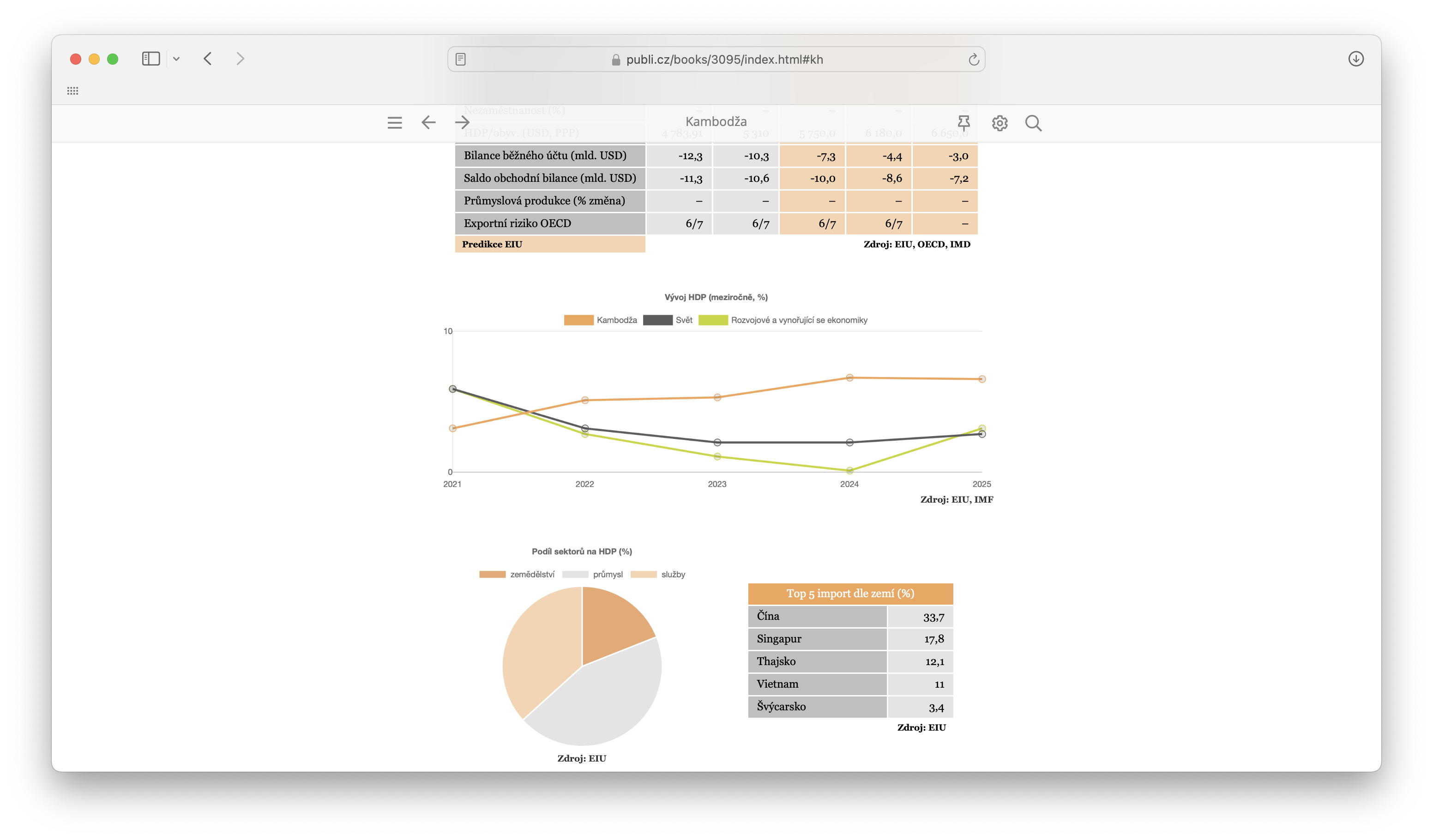The width and height of the screenshot is (1433, 840).
Task: Toggle Svět series in GDP chart legend
Action: click(667, 320)
